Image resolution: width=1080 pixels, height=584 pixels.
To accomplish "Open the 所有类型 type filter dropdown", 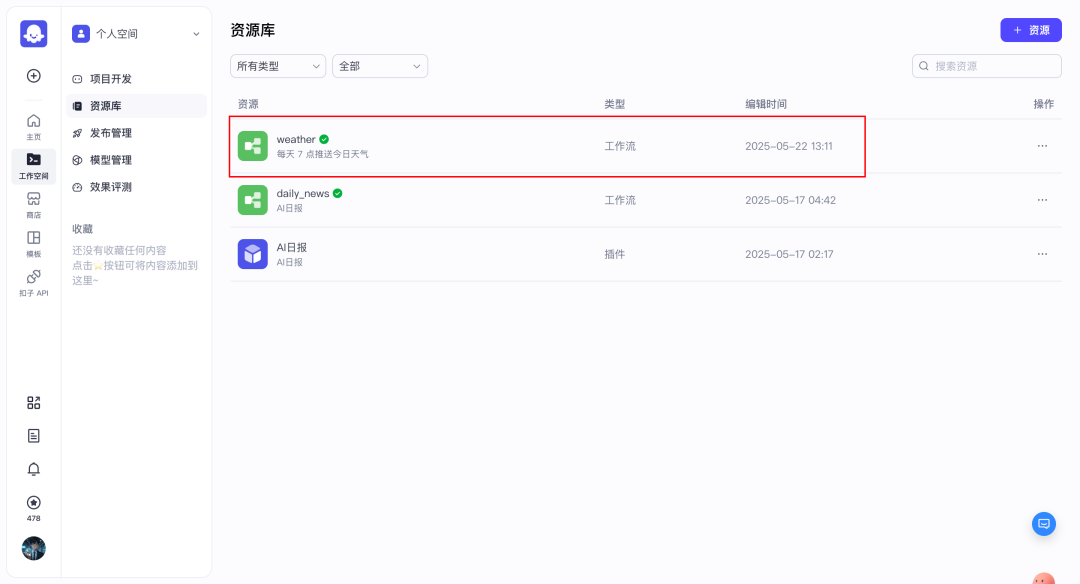I will point(278,66).
